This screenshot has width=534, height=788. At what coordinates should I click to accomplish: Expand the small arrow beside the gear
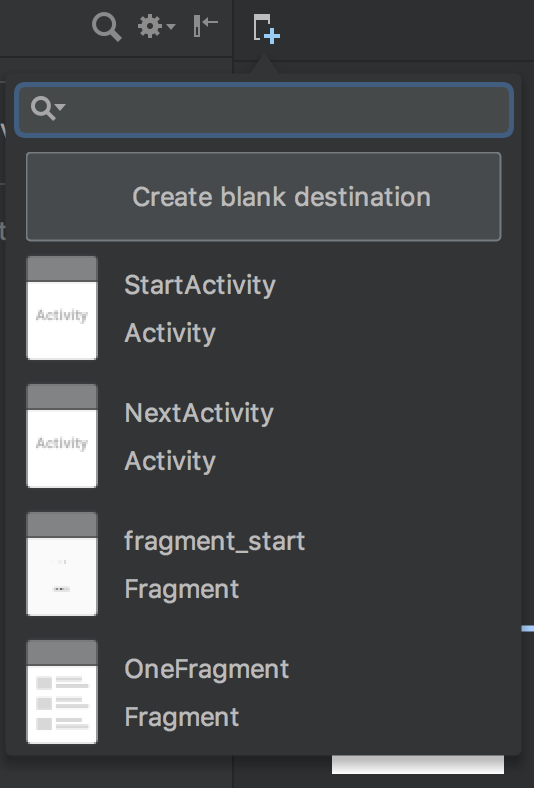coord(171,26)
